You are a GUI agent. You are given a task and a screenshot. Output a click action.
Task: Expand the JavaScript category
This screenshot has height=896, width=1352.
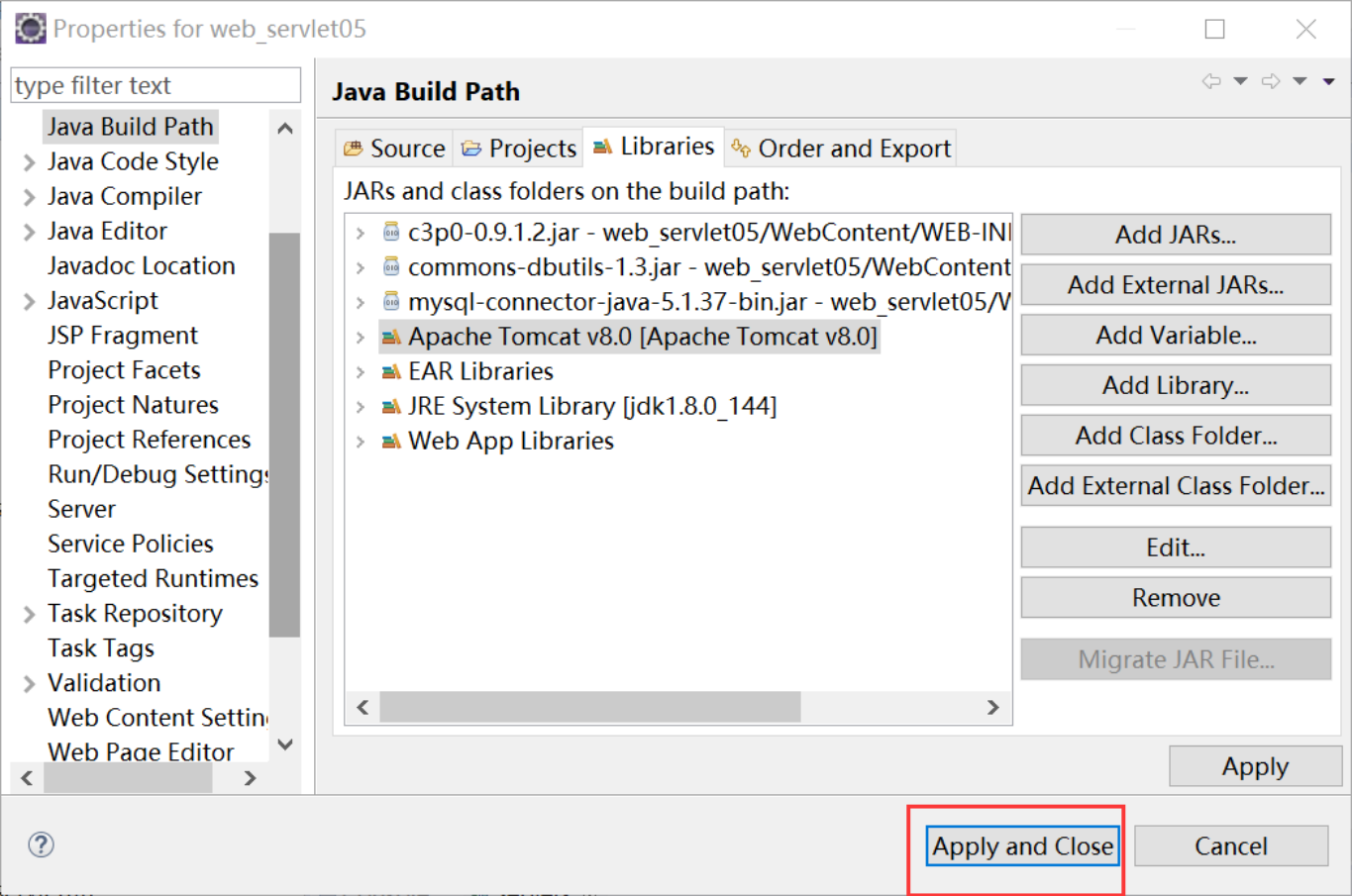pos(29,301)
